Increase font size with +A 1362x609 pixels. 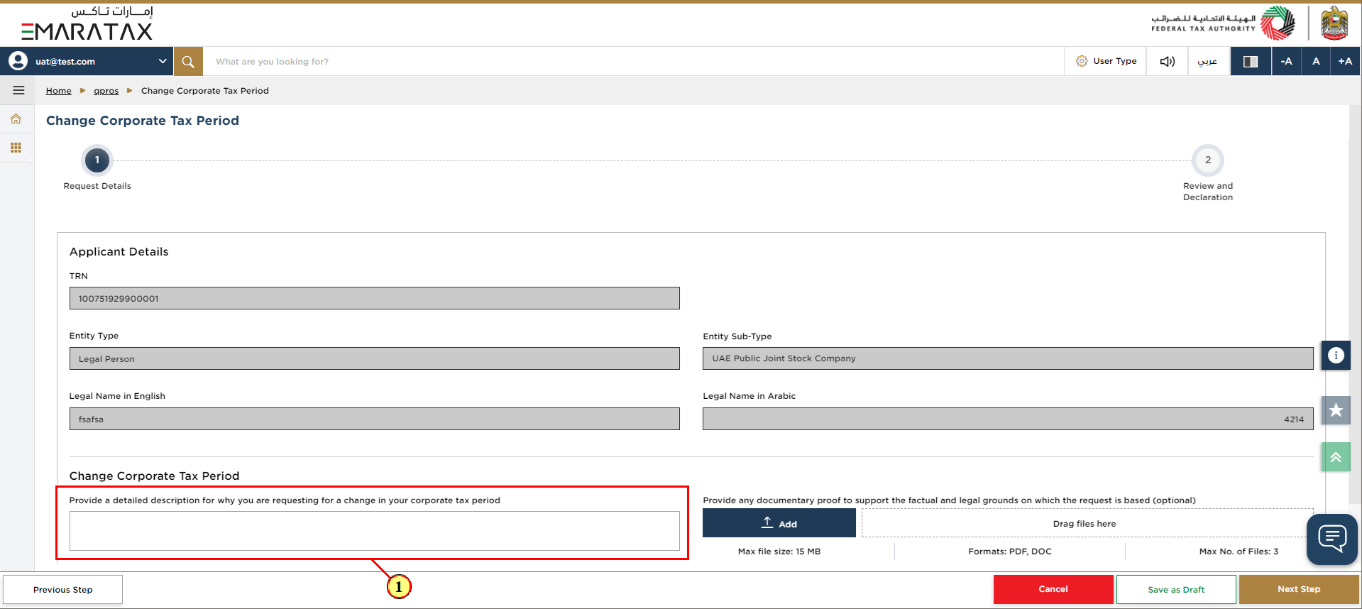pyautogui.click(x=1345, y=61)
